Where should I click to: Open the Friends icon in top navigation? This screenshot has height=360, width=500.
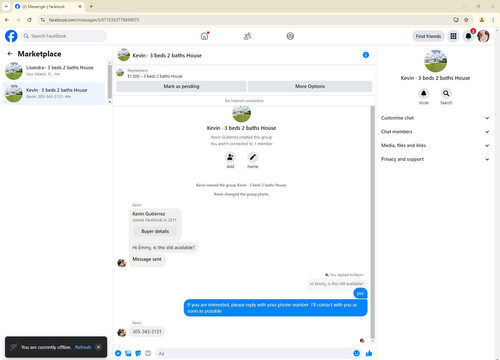click(247, 36)
